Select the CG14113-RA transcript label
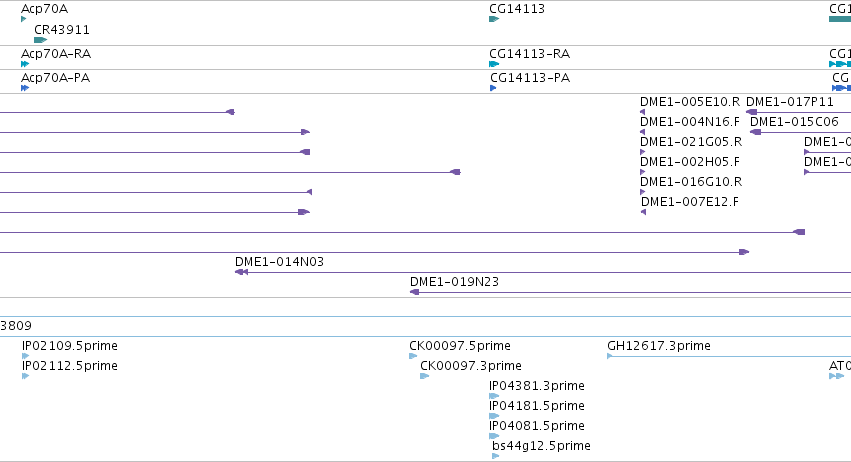Screen dimensions: 851x462 click(x=530, y=54)
